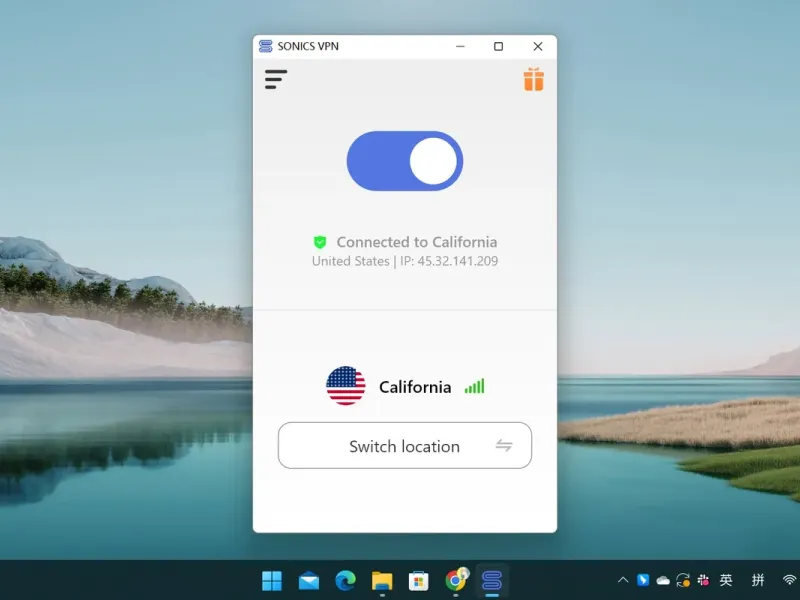Maximize the Sonics VPN window
Viewport: 800px width, 600px height.
click(498, 46)
